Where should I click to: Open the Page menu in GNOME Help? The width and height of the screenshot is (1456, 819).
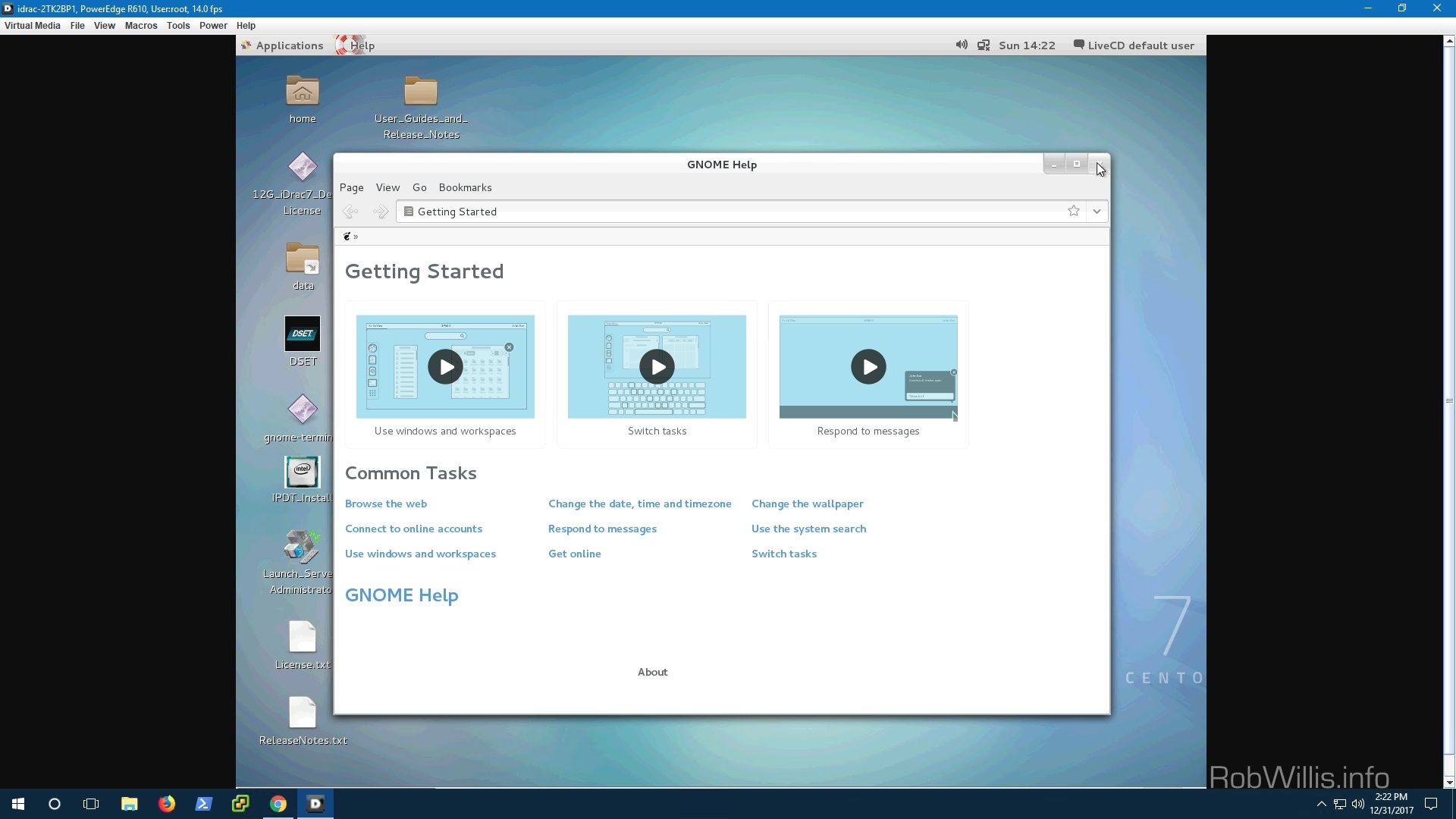click(x=351, y=187)
